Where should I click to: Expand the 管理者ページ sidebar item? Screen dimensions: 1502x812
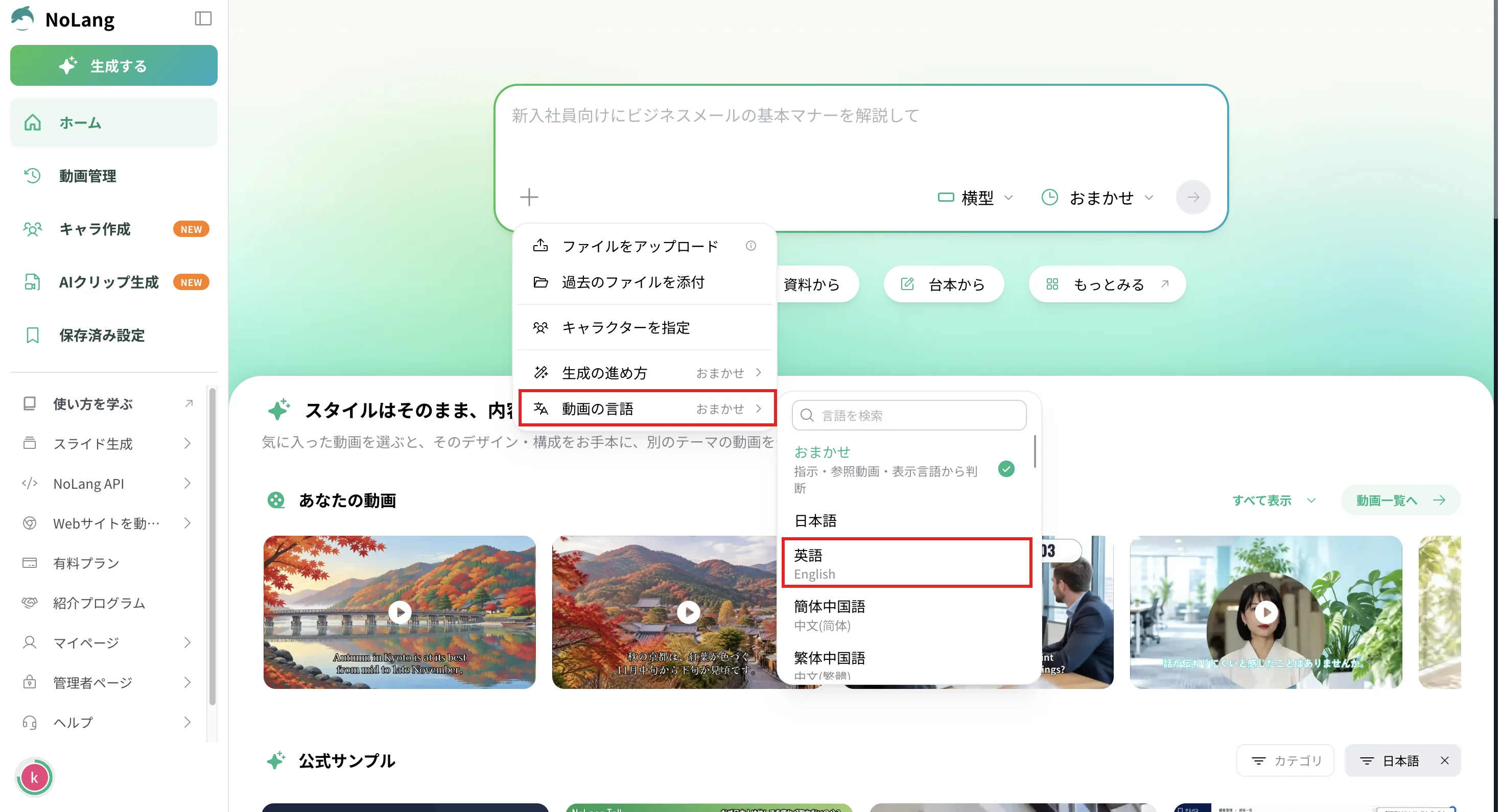click(x=188, y=683)
